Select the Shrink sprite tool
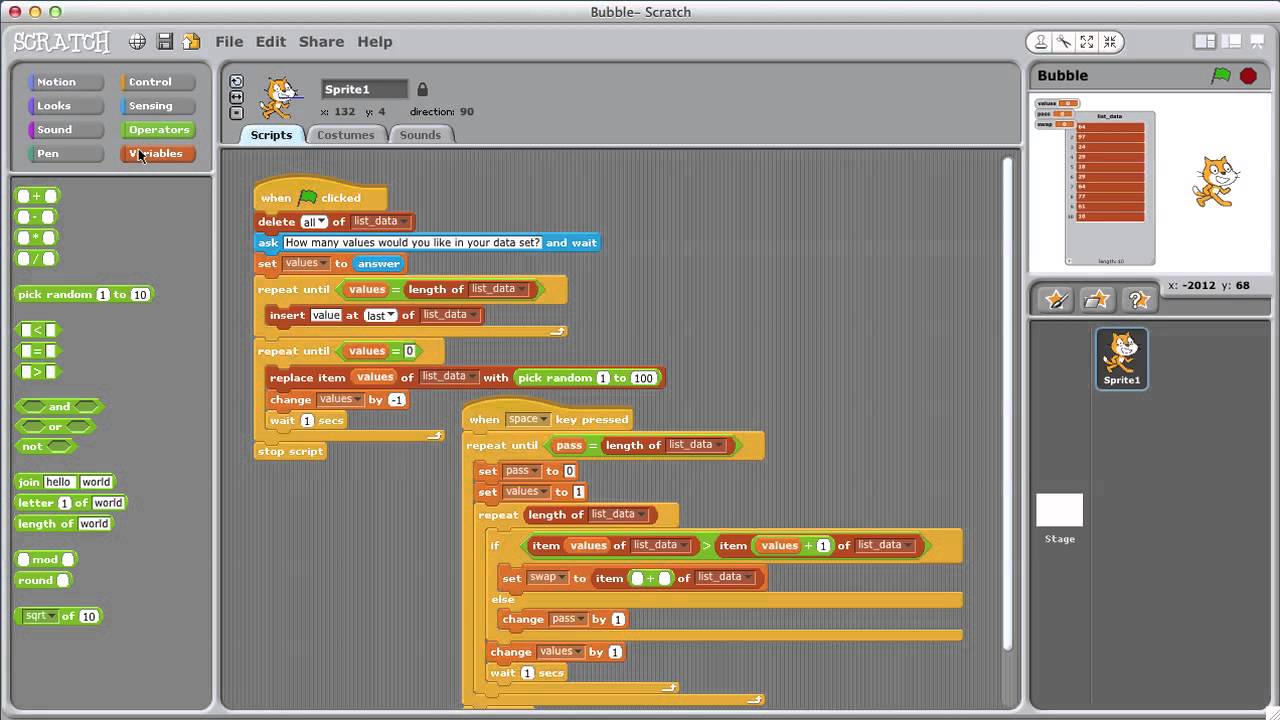 1110,42
